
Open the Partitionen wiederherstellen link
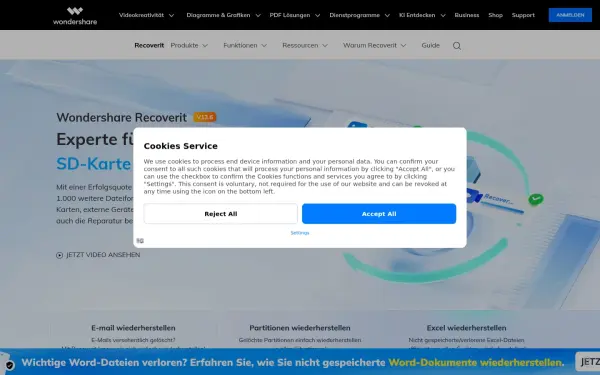(x=300, y=328)
